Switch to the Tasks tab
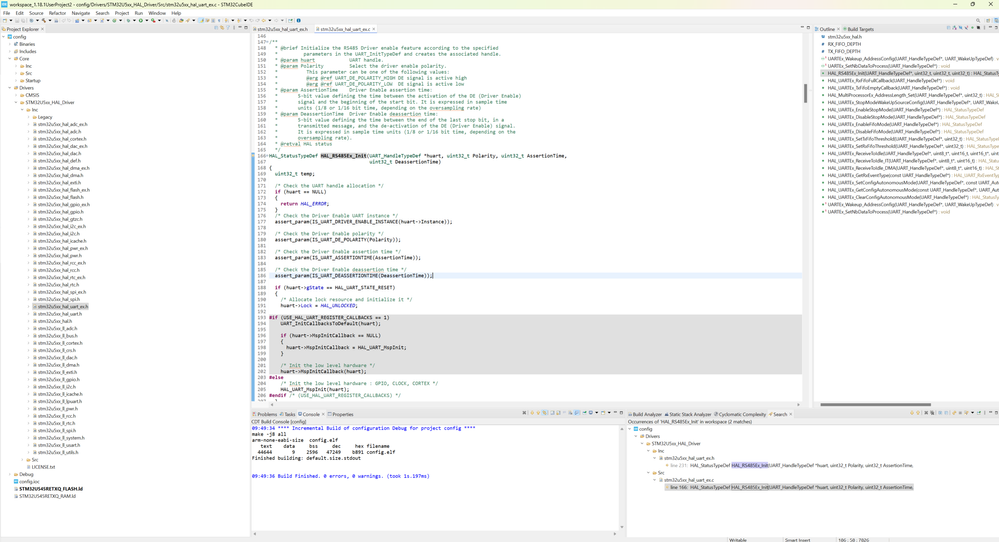 click(288, 414)
